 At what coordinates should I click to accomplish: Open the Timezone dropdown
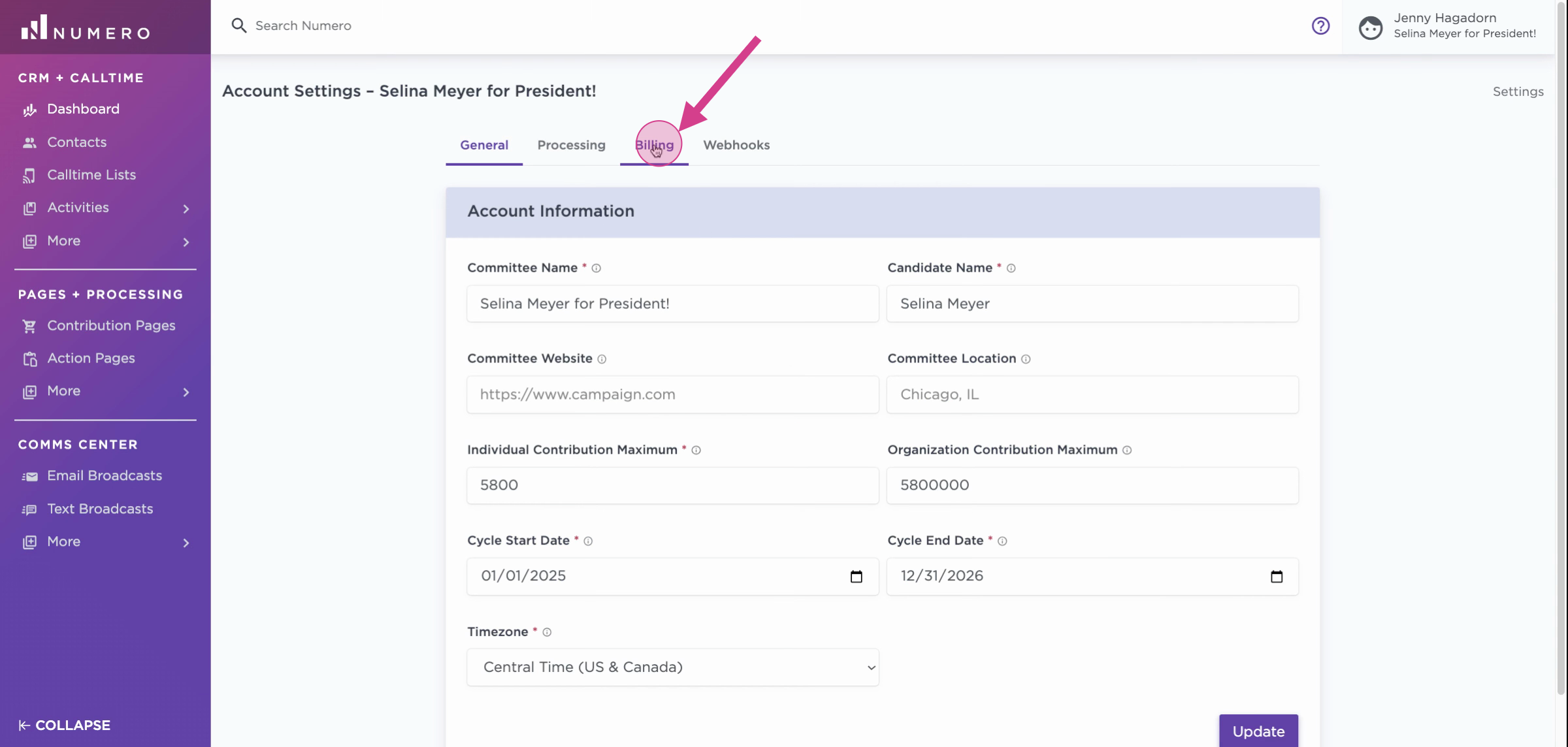[672, 667]
